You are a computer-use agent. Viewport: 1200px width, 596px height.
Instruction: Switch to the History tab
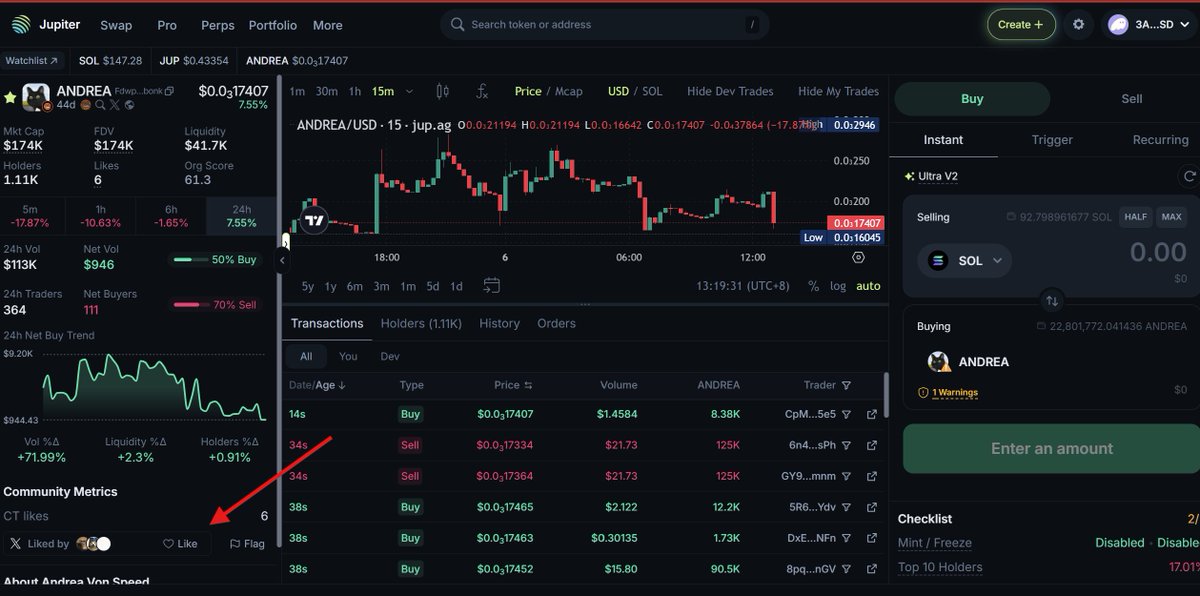coord(499,323)
